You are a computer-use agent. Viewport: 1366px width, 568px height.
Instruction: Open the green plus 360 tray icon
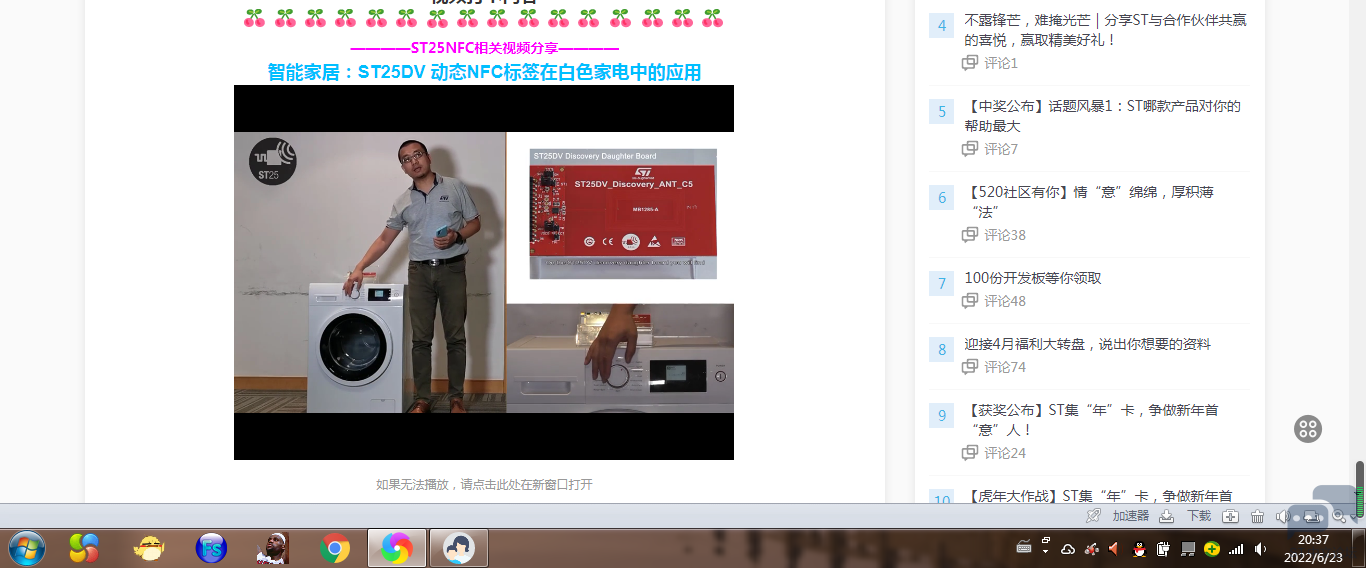1212,549
